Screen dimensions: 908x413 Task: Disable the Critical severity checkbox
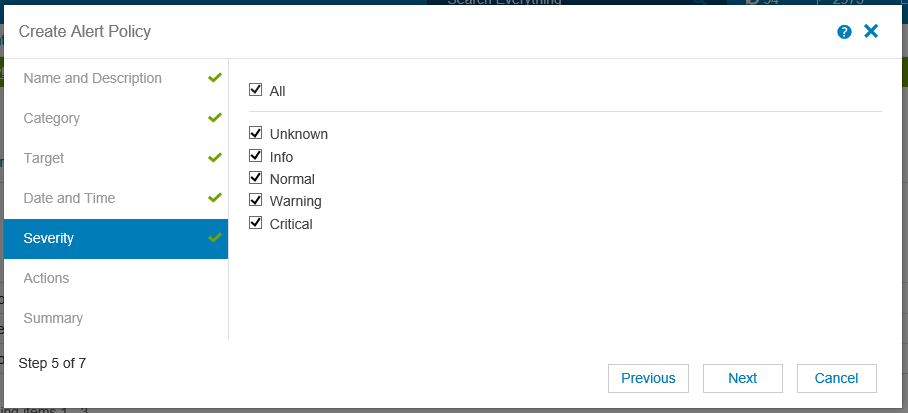255,222
